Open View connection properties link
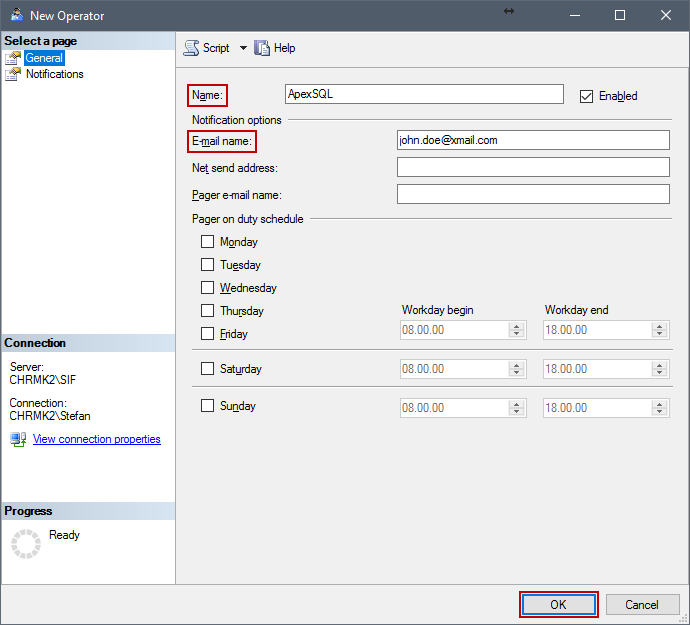This screenshot has width=690, height=625. 97,439
